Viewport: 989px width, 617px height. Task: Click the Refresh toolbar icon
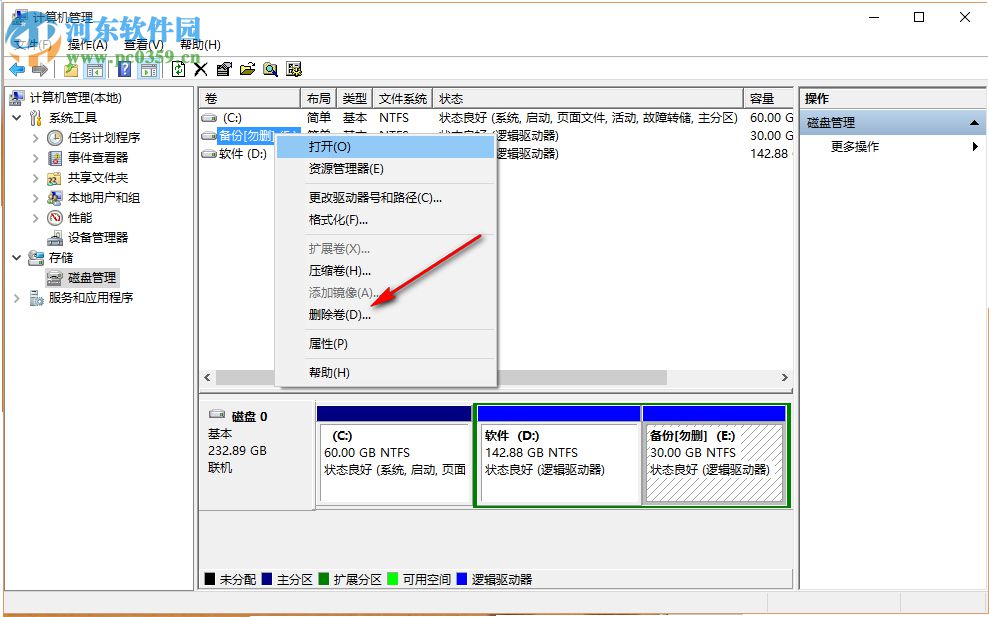tap(178, 68)
